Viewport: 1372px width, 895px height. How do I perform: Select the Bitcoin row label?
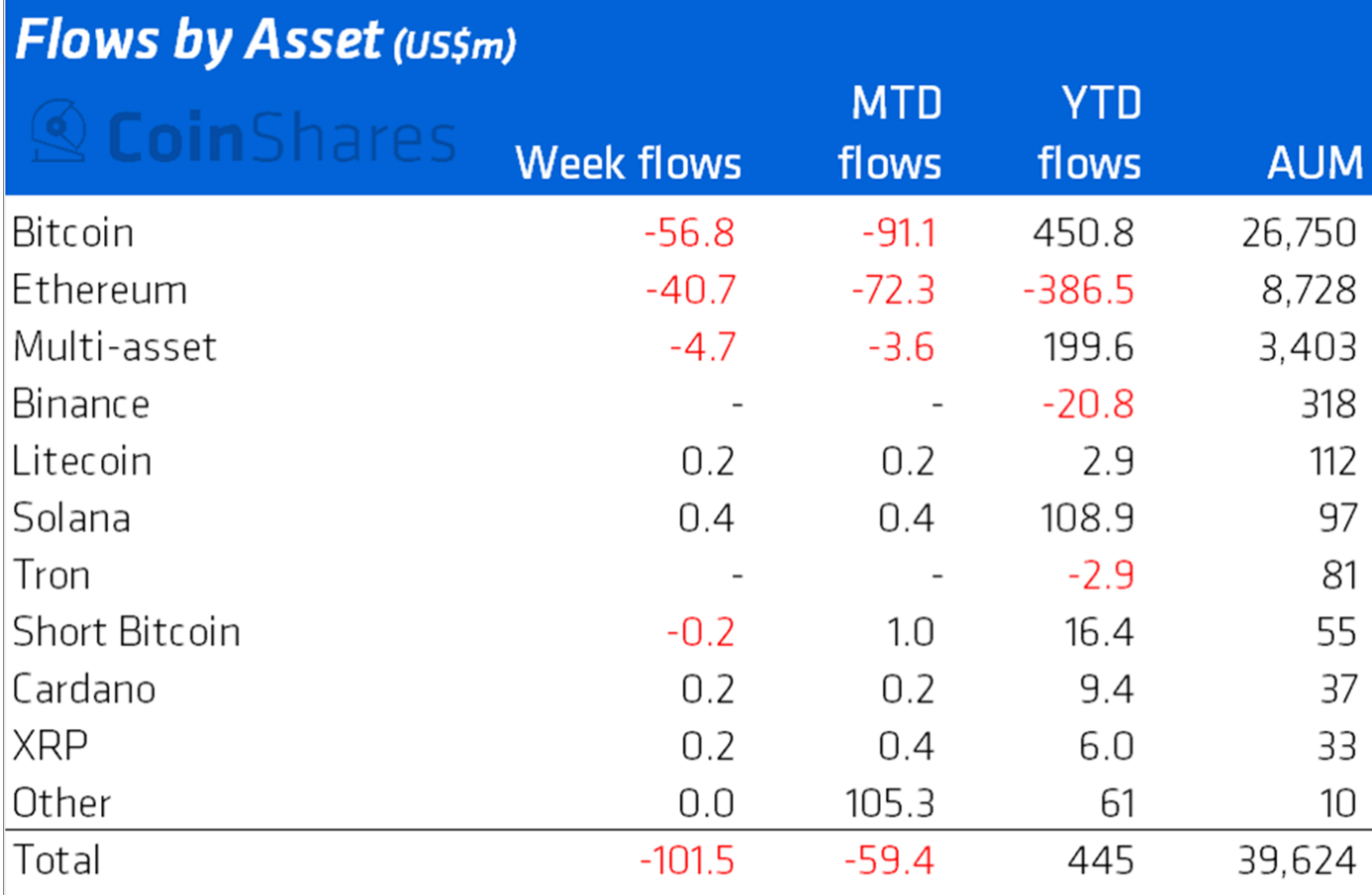pyautogui.click(x=73, y=233)
